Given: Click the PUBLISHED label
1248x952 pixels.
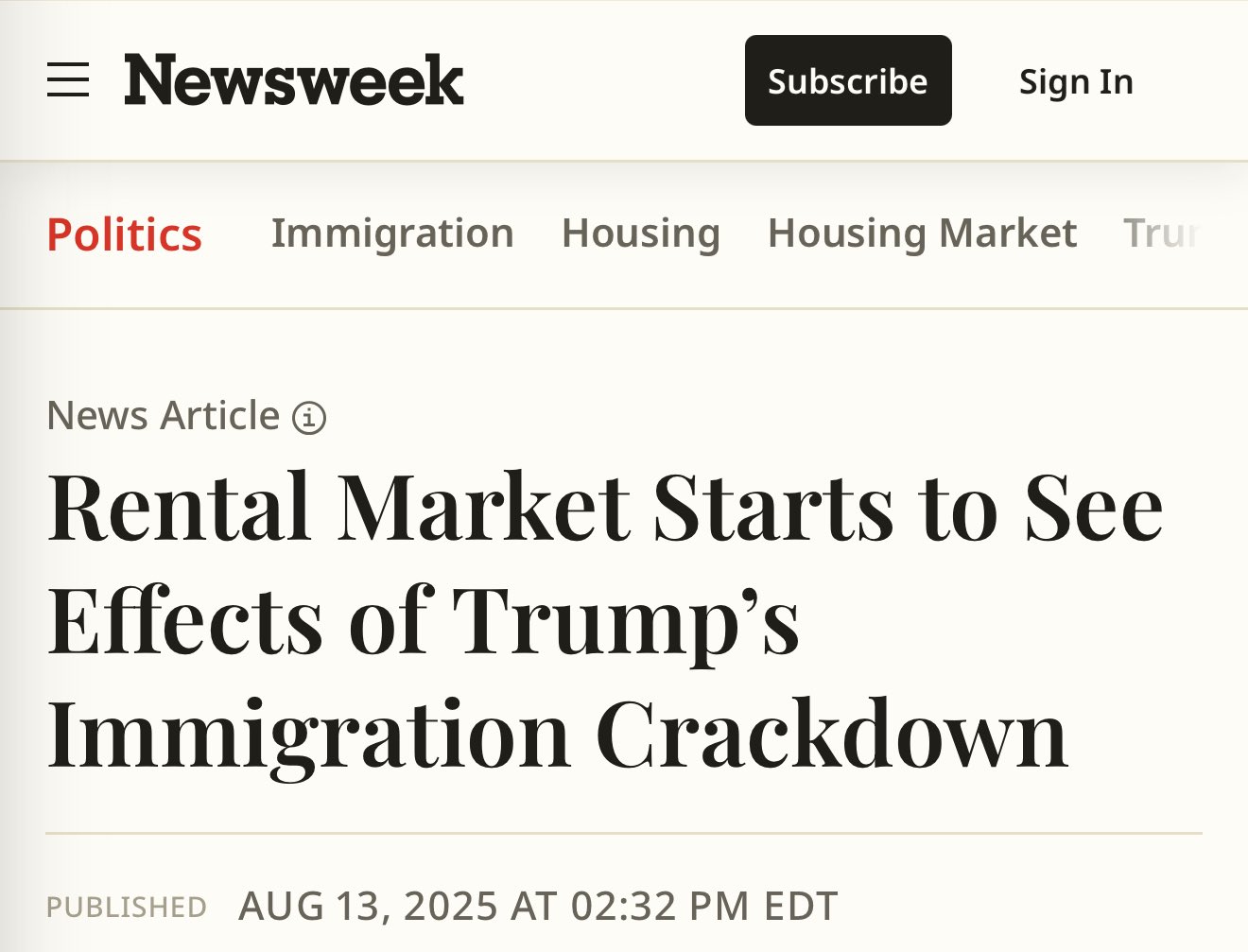Looking at the screenshot, I should [x=127, y=908].
